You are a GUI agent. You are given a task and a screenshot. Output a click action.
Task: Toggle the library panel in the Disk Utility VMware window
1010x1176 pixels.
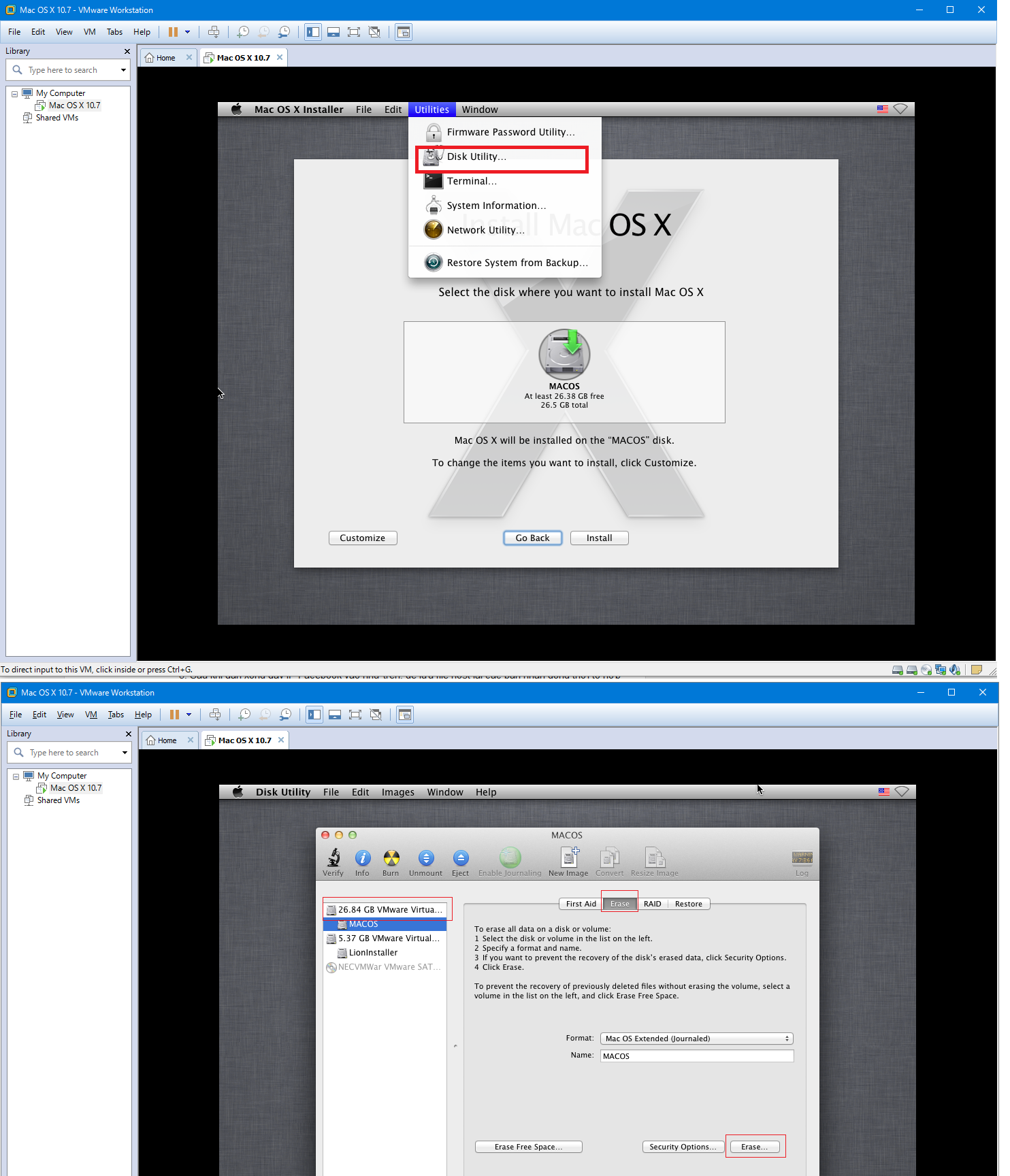314,715
